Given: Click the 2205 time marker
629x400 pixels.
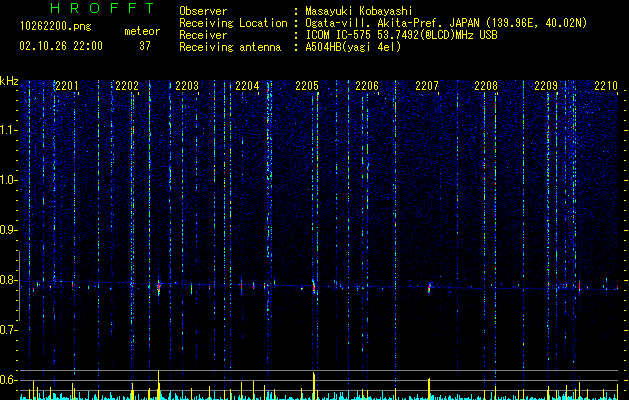Looking at the screenshot, I should point(307,86).
